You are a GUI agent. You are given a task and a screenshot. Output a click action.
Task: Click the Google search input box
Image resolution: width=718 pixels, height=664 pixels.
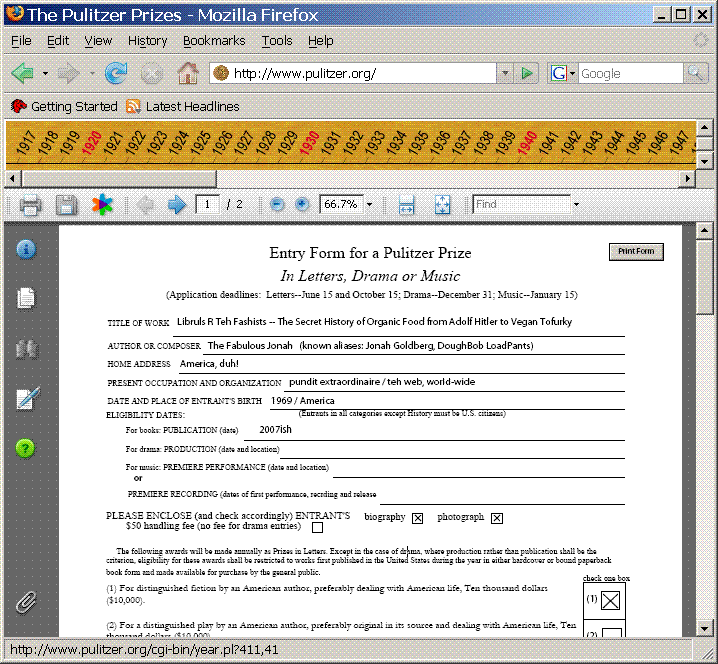click(x=631, y=73)
